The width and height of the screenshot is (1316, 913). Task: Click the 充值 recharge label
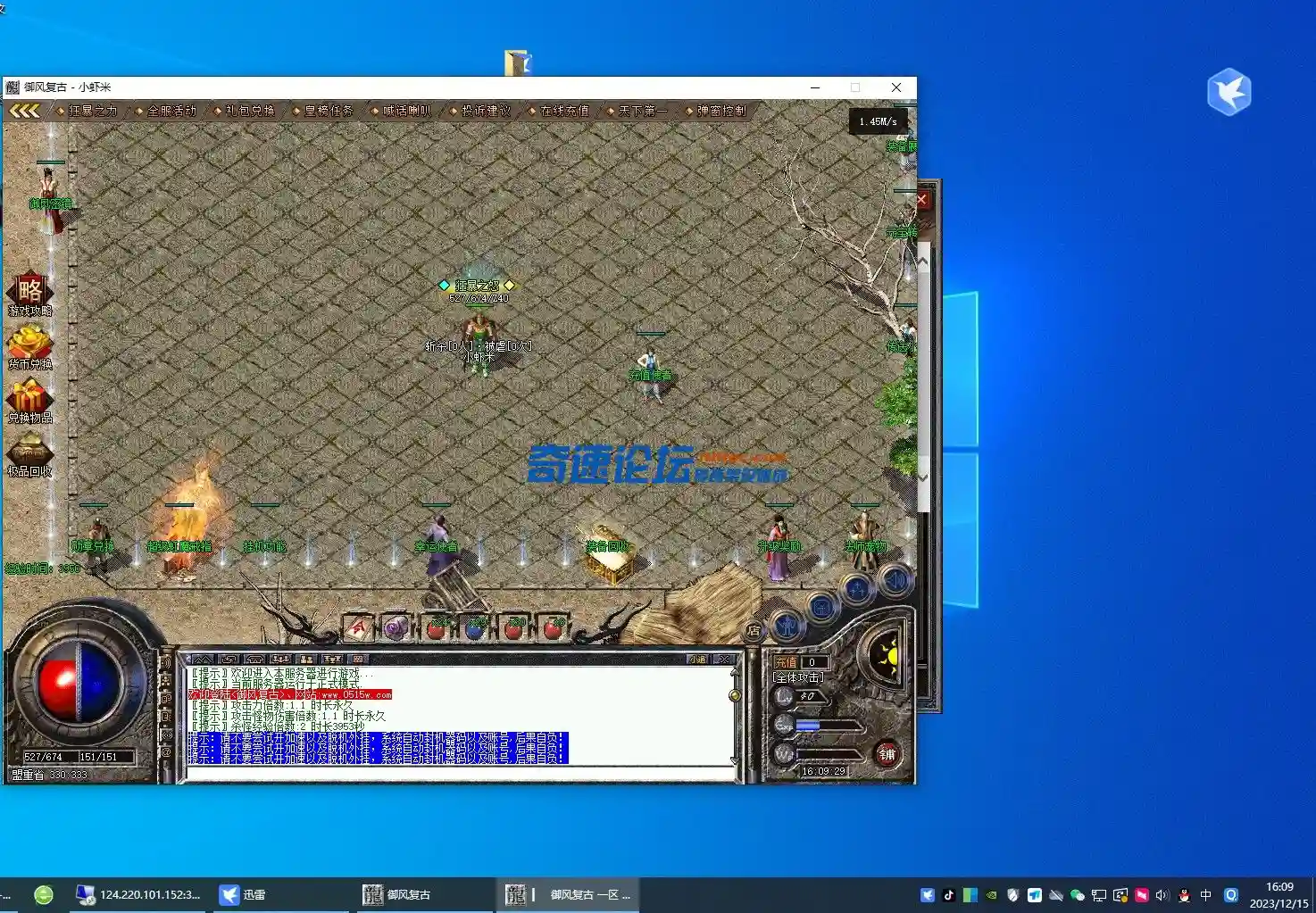(787, 662)
